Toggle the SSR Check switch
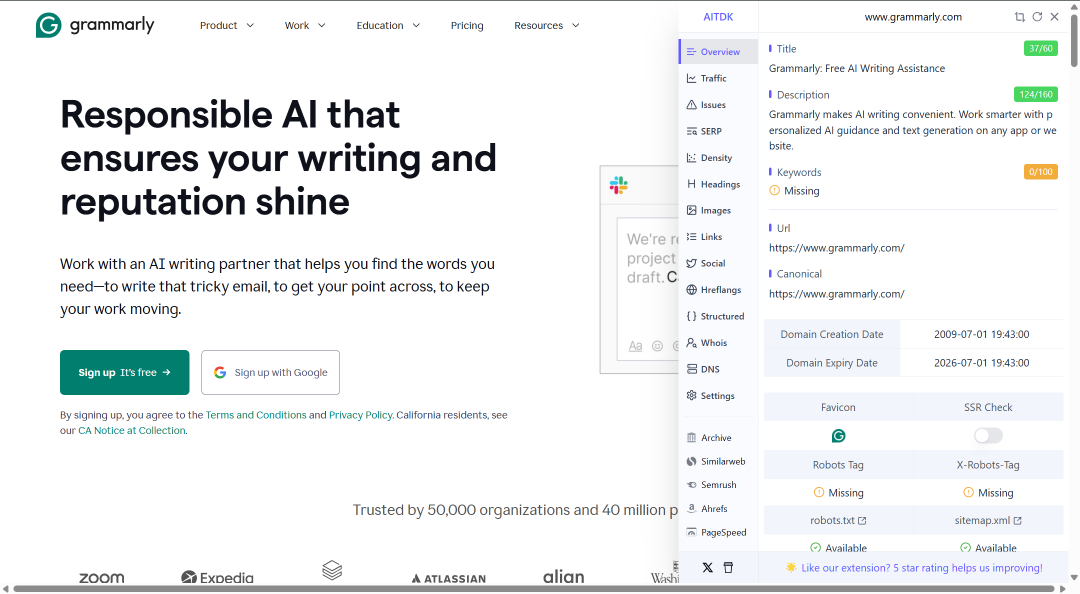Viewport: 1080px width, 594px height. (x=988, y=436)
